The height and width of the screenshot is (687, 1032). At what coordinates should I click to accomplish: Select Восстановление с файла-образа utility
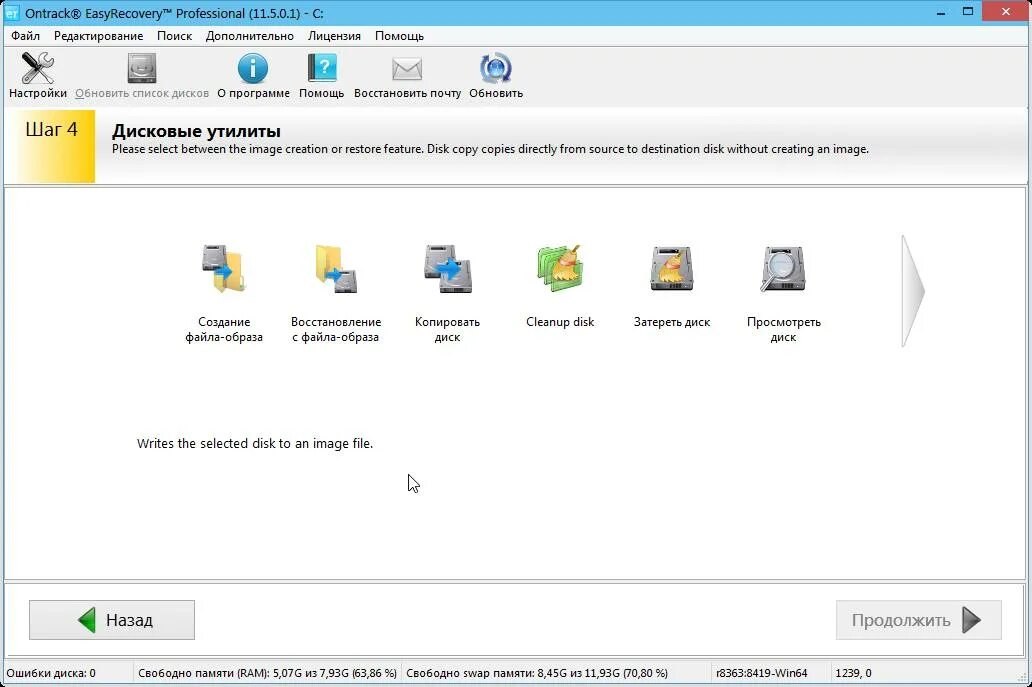[x=336, y=293]
